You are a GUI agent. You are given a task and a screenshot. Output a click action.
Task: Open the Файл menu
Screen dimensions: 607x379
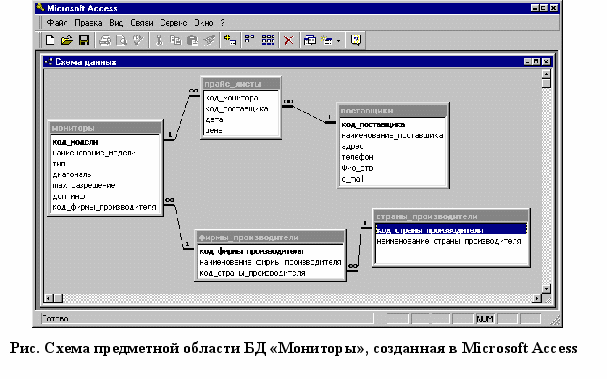57,23
